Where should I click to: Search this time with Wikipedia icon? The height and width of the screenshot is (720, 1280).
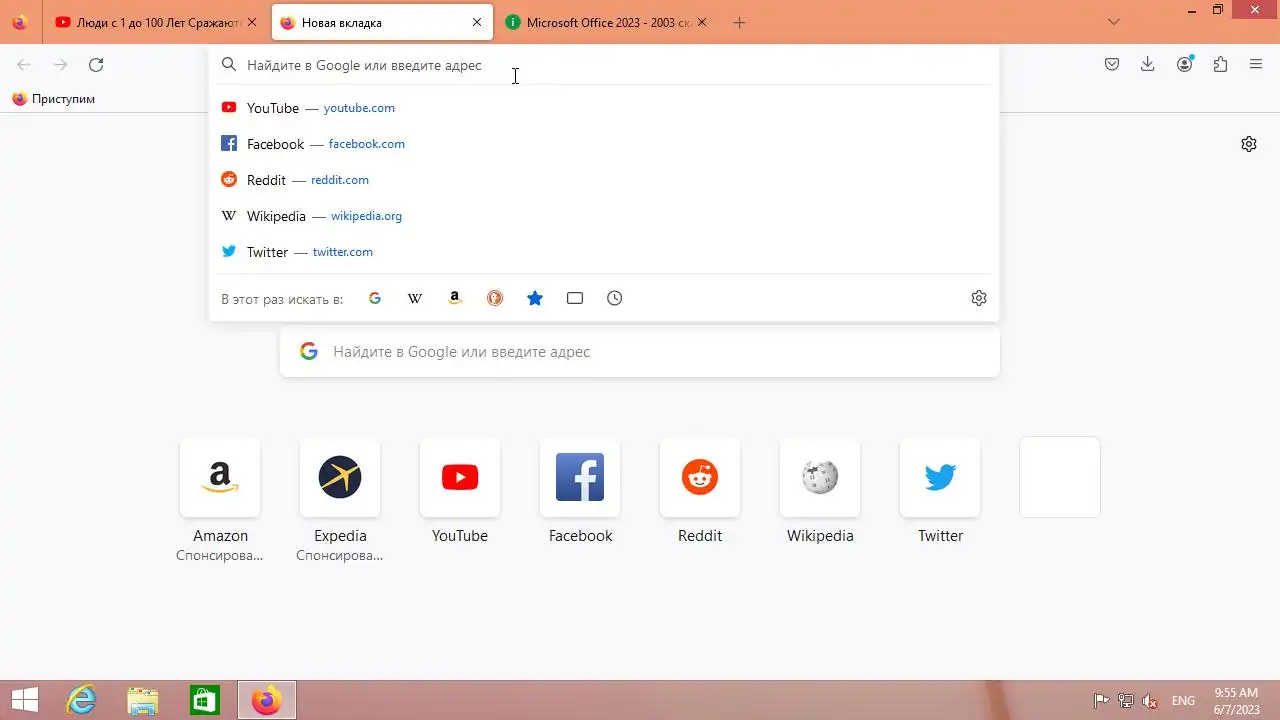coord(415,298)
